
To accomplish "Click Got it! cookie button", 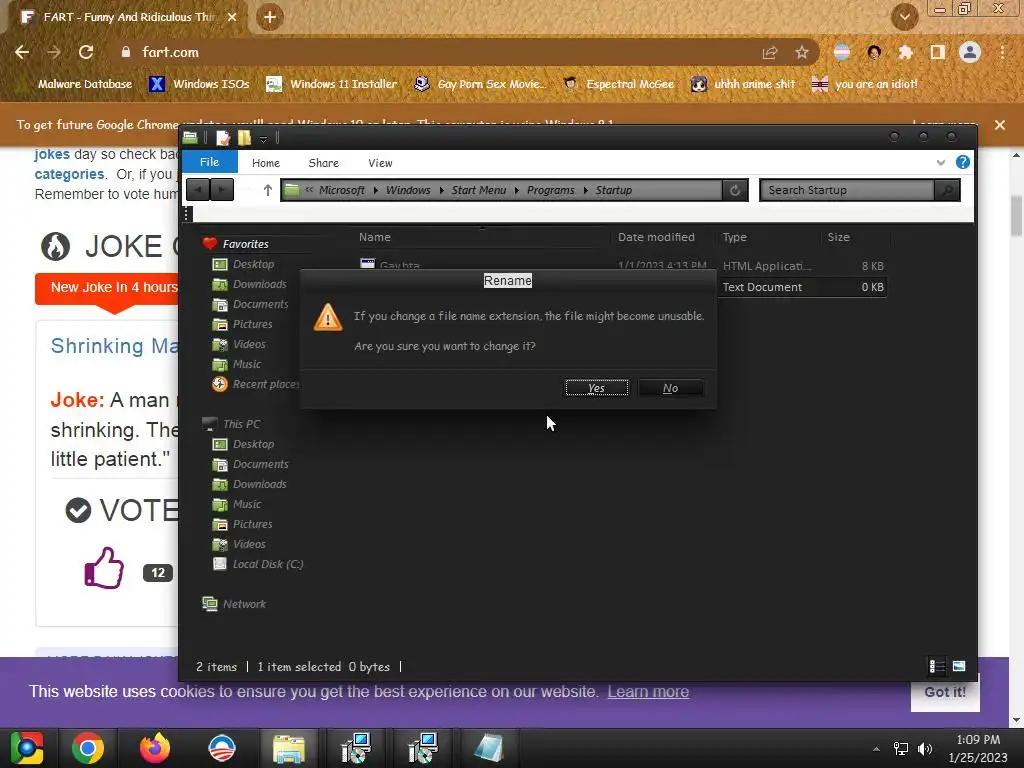I will (945, 692).
